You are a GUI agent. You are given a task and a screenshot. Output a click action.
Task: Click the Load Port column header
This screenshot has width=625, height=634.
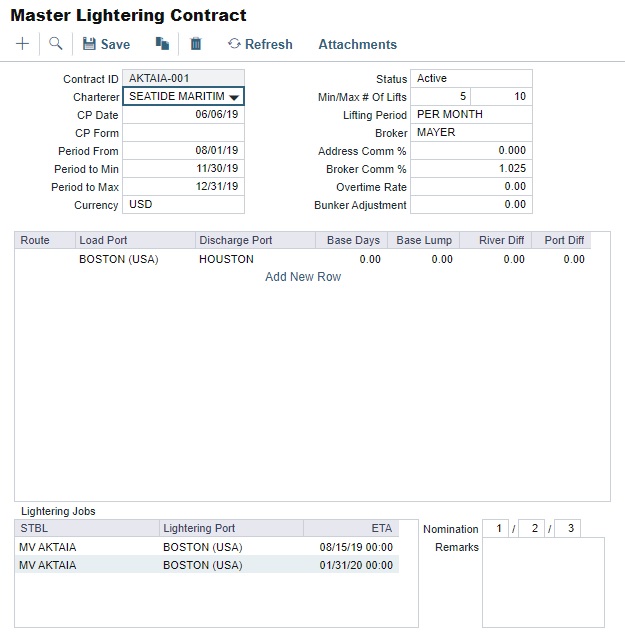coord(134,241)
